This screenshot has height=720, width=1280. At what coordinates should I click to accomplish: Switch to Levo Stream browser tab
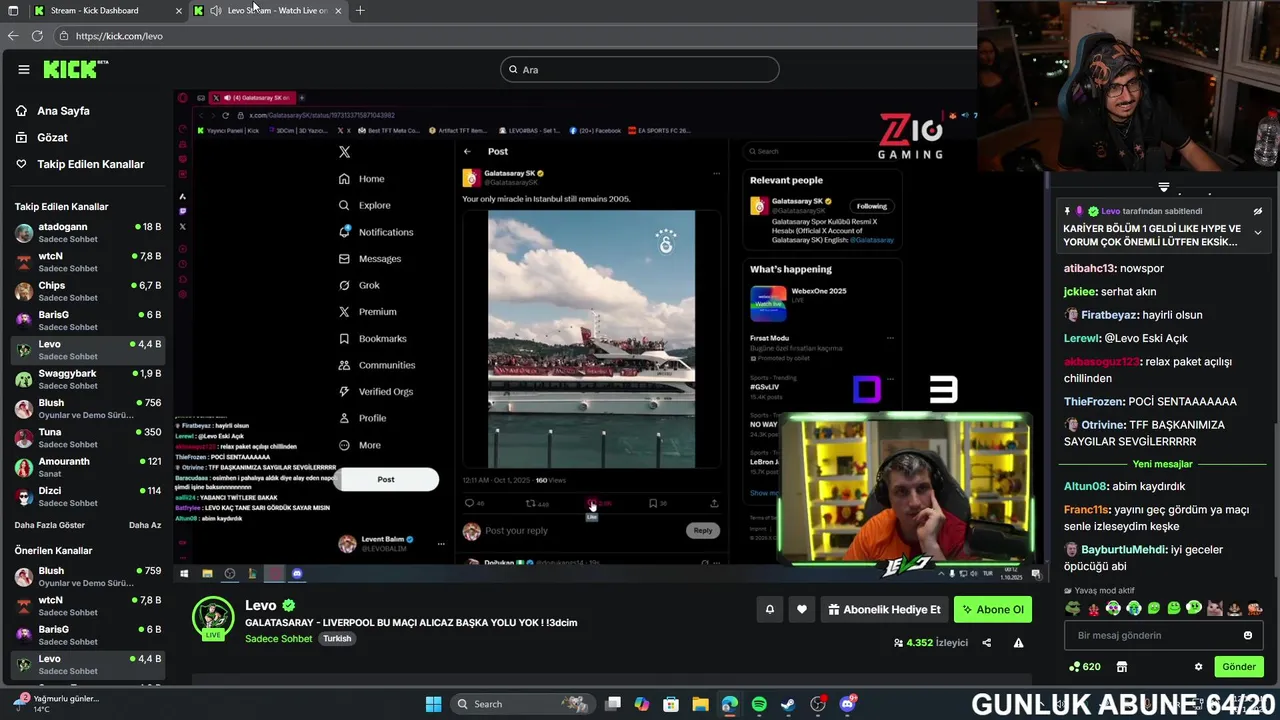pyautogui.click(x=270, y=10)
